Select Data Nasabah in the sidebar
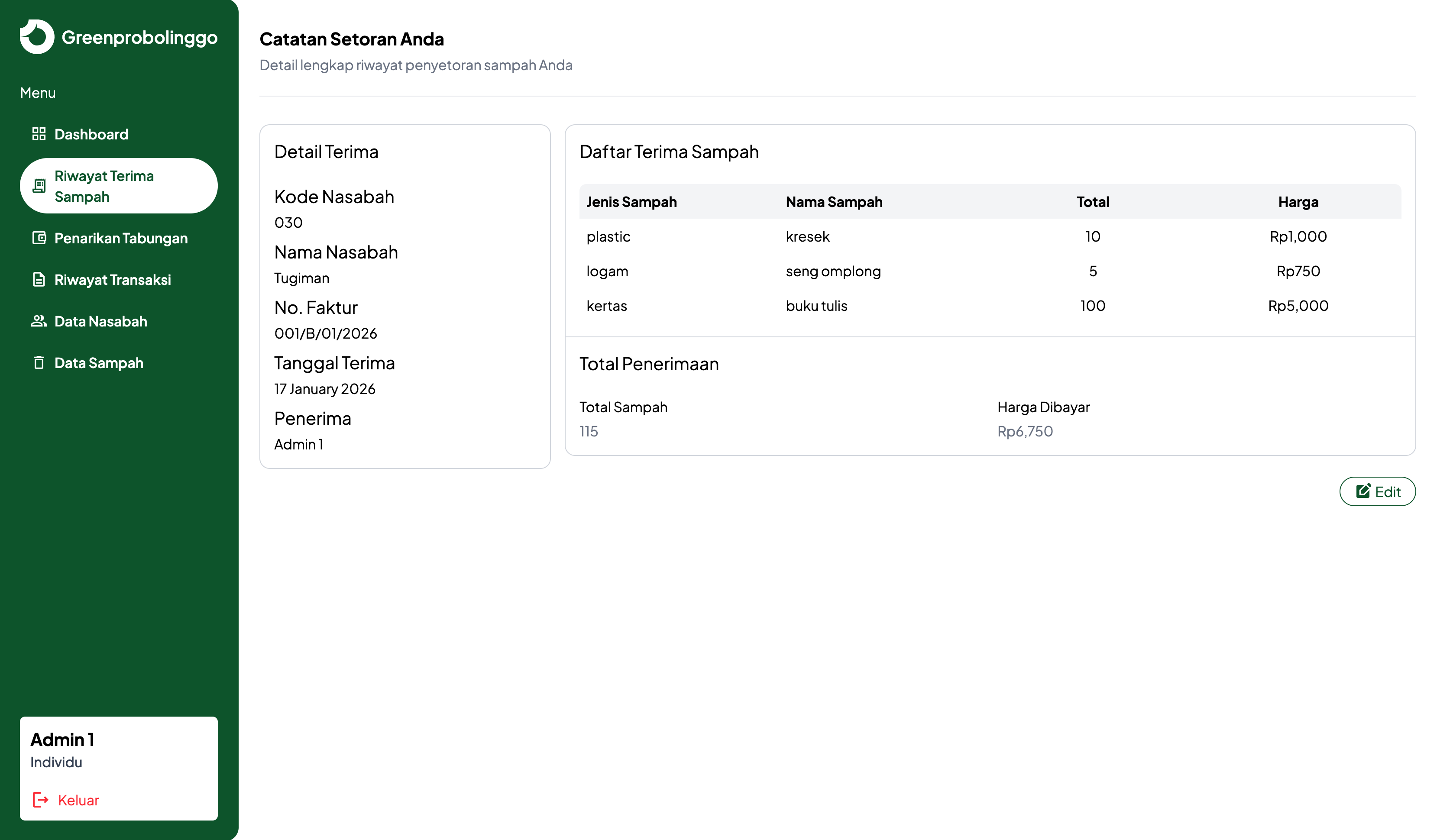1437x840 pixels. [x=100, y=321]
